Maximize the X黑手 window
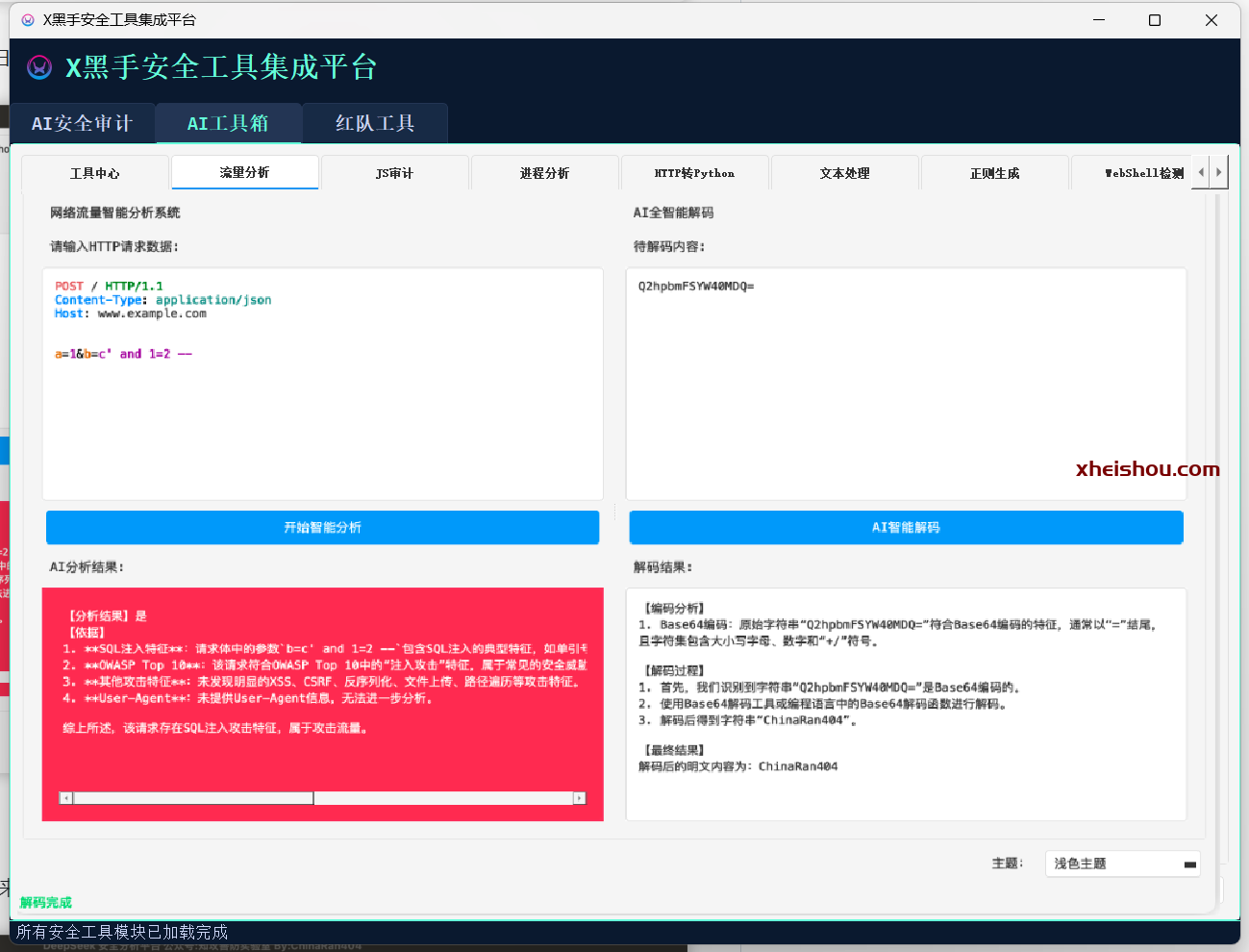Viewport: 1249px width, 952px height. tap(1155, 19)
